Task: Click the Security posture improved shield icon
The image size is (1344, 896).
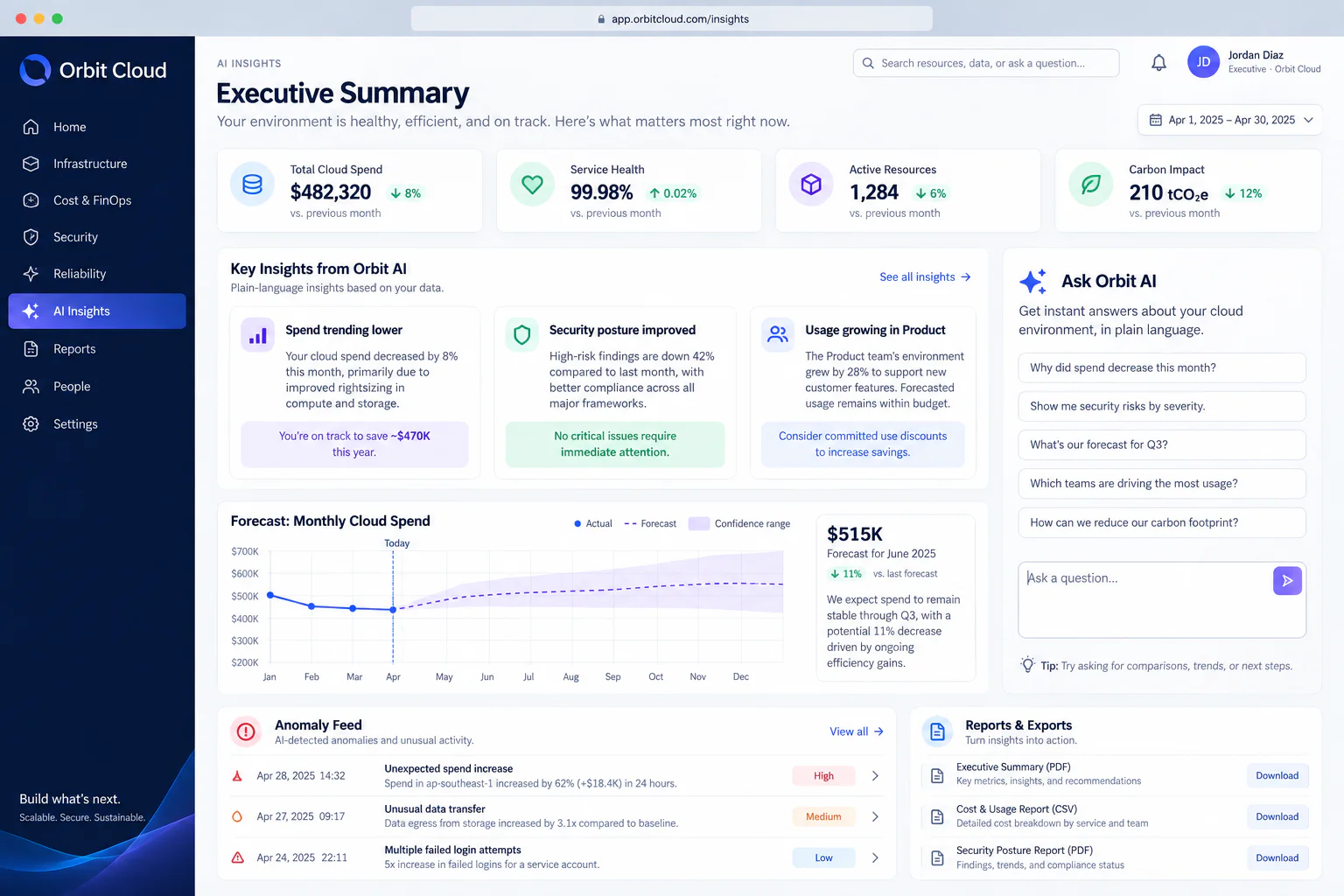Action: pyautogui.click(x=522, y=335)
